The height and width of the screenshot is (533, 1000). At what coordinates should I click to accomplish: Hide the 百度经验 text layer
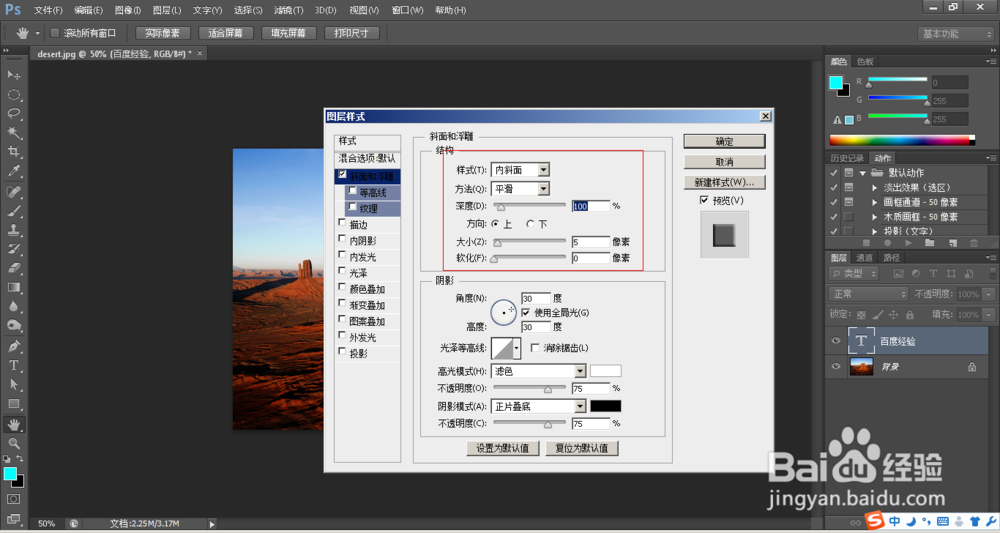click(x=836, y=341)
